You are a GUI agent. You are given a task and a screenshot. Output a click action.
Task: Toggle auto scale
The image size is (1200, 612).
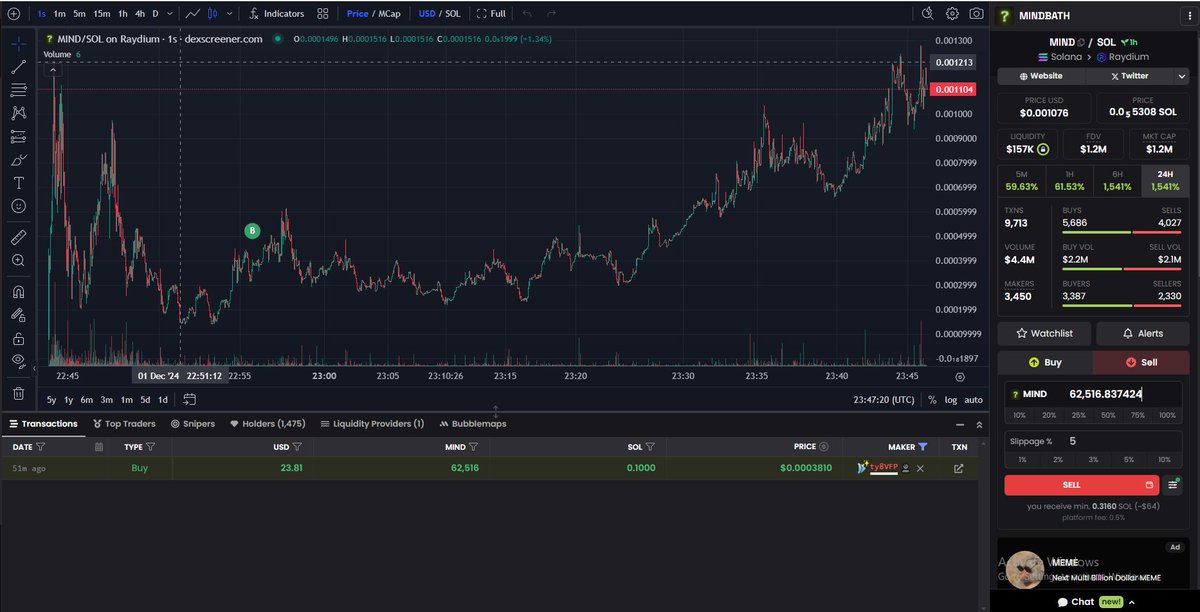tap(973, 400)
